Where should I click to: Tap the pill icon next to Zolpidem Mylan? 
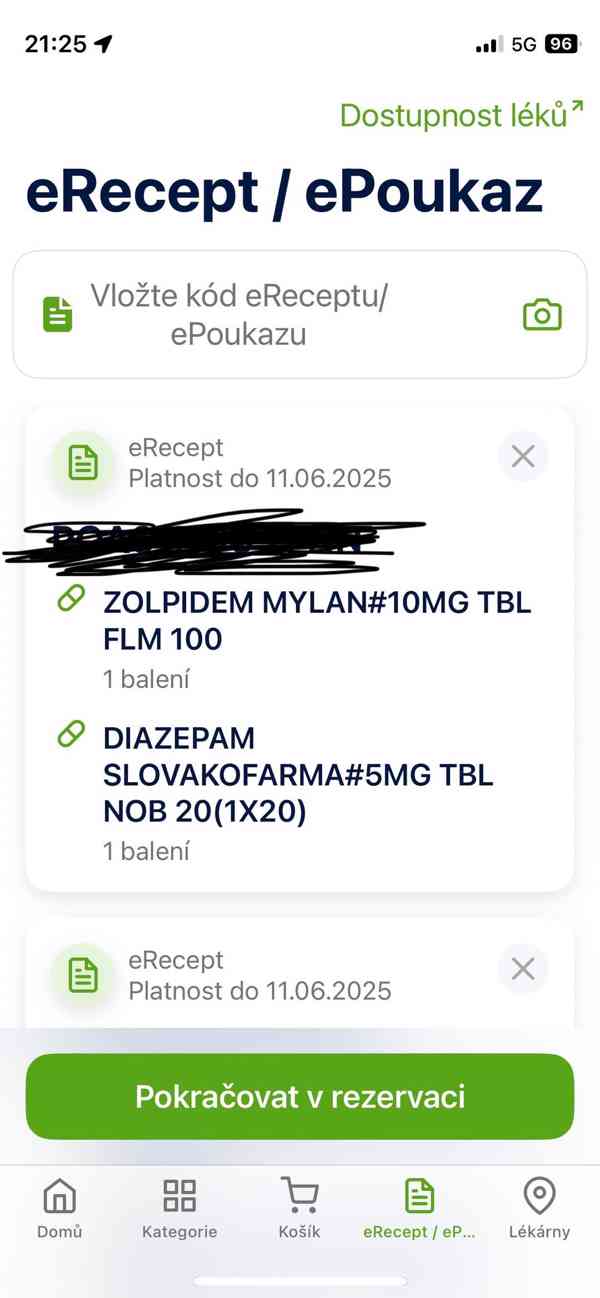point(71,599)
